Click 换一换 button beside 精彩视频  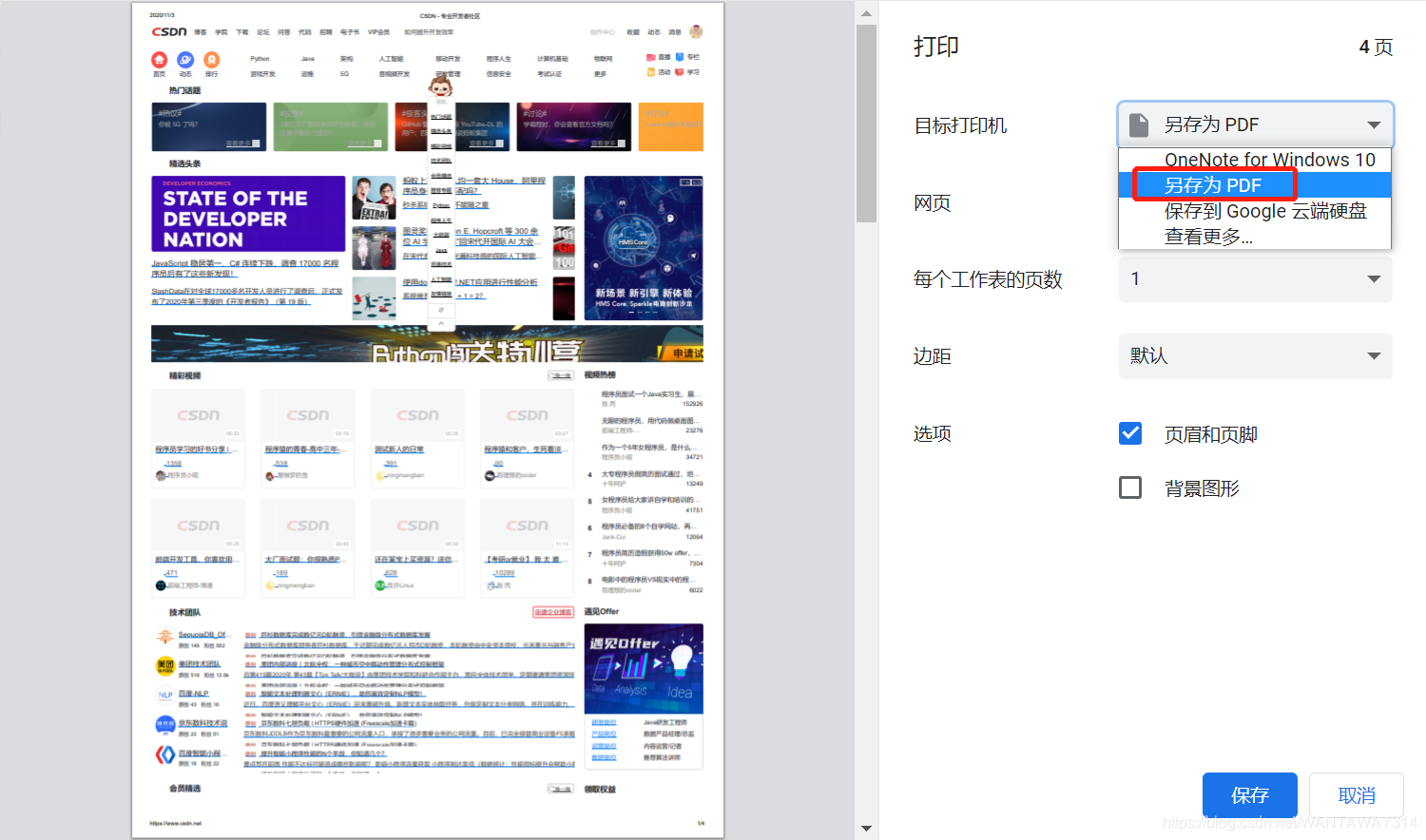561,375
